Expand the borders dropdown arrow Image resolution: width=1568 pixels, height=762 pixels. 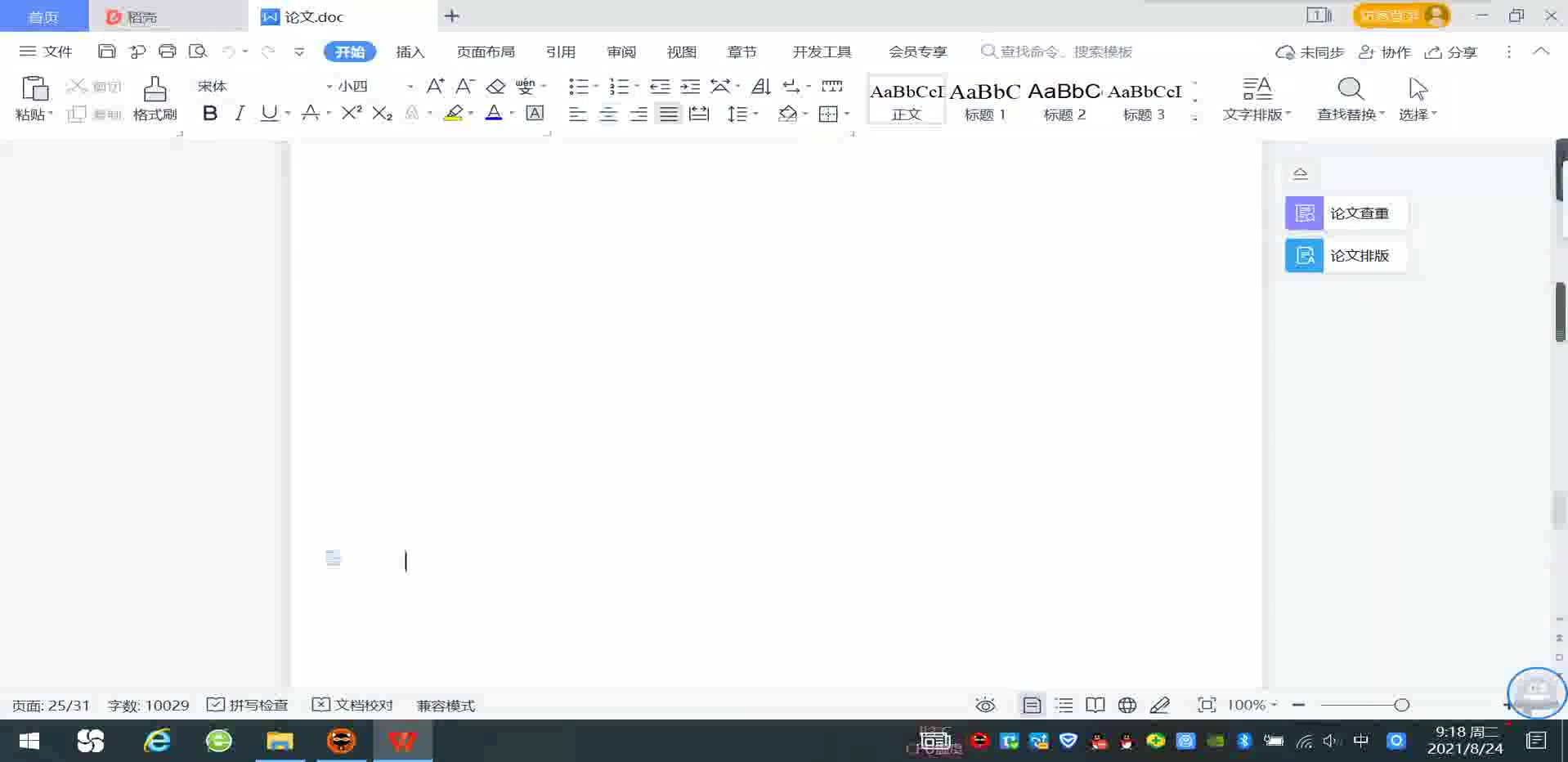coord(847,114)
